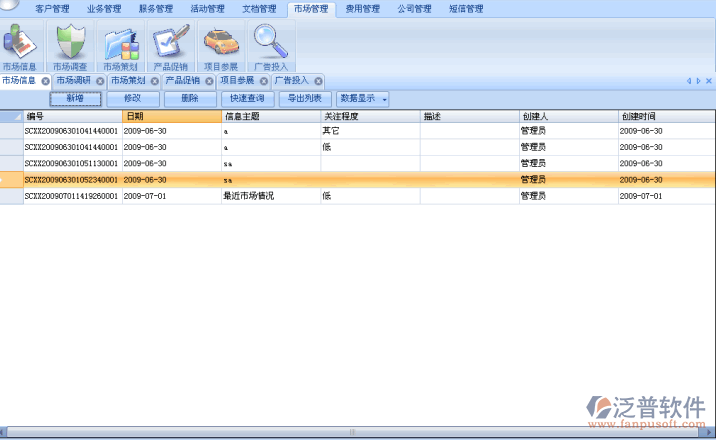Click the 删除 button

[189, 99]
